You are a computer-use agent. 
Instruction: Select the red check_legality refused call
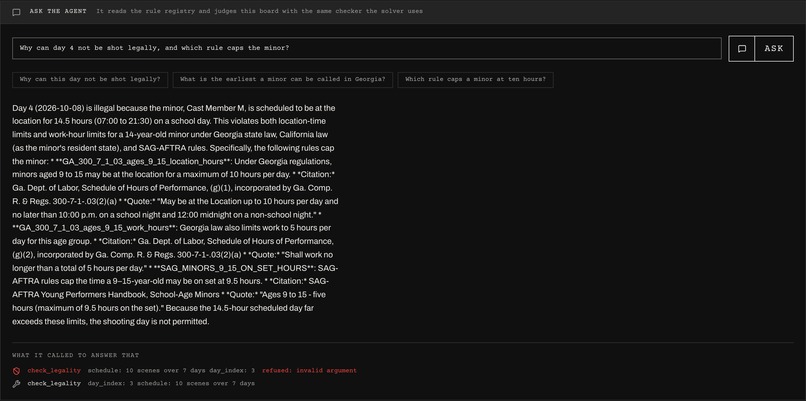[54, 370]
